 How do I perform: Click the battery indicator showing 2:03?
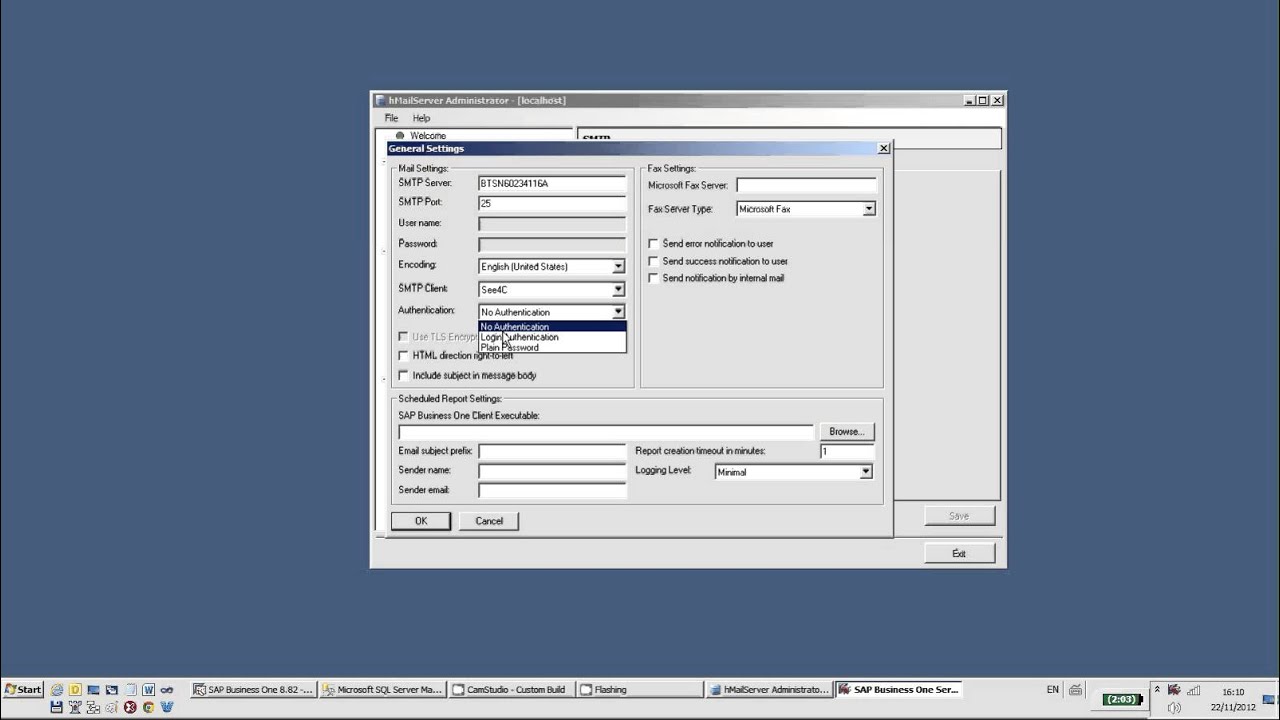pos(1122,699)
